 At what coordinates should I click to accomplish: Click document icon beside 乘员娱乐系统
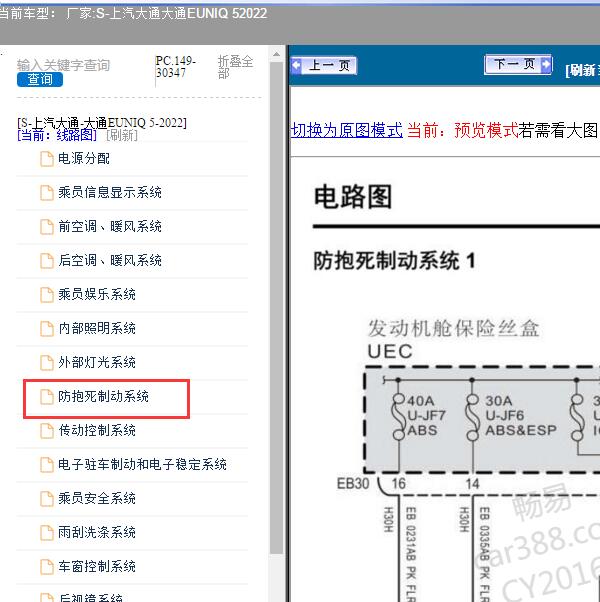47,295
